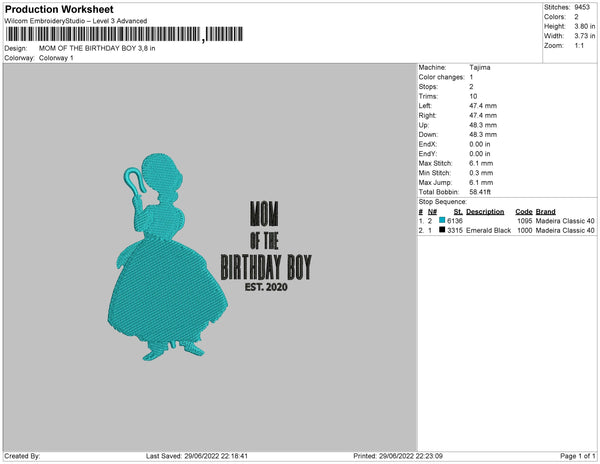This screenshot has width=600, height=464.
Task: Click the 'Printed: 29/06/2022' timestamp
Action: click(398, 456)
